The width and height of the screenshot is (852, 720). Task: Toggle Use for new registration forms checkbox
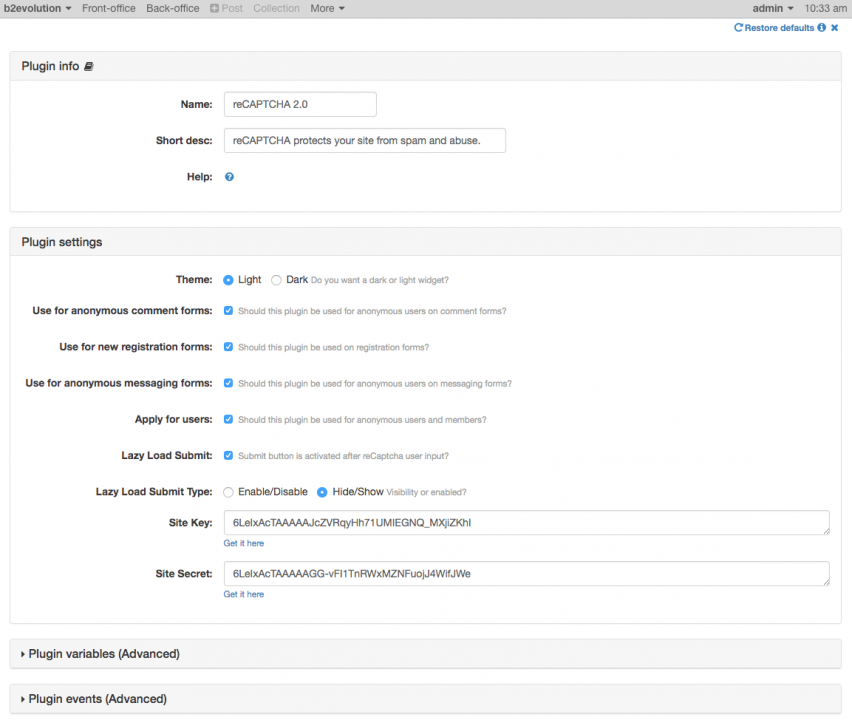point(228,347)
